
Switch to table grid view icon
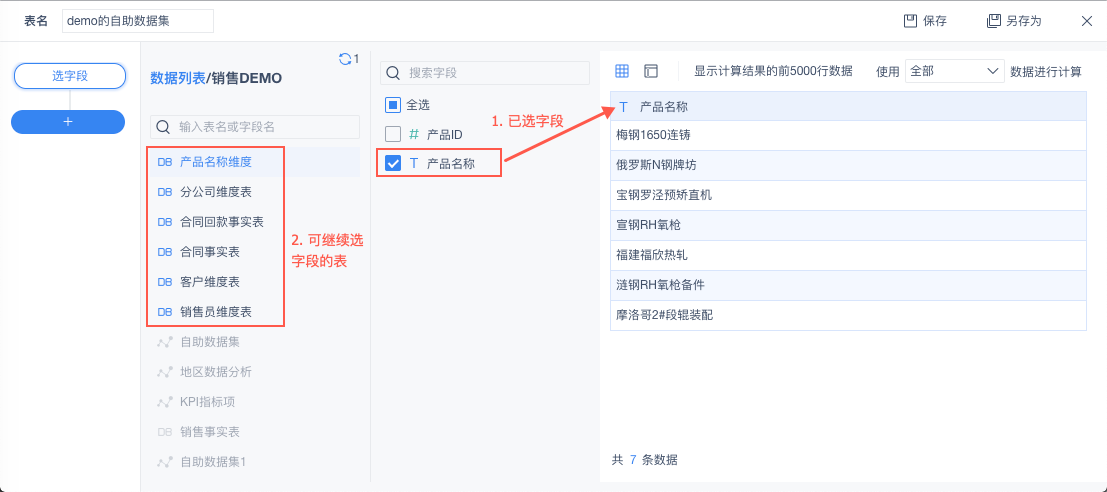click(622, 71)
